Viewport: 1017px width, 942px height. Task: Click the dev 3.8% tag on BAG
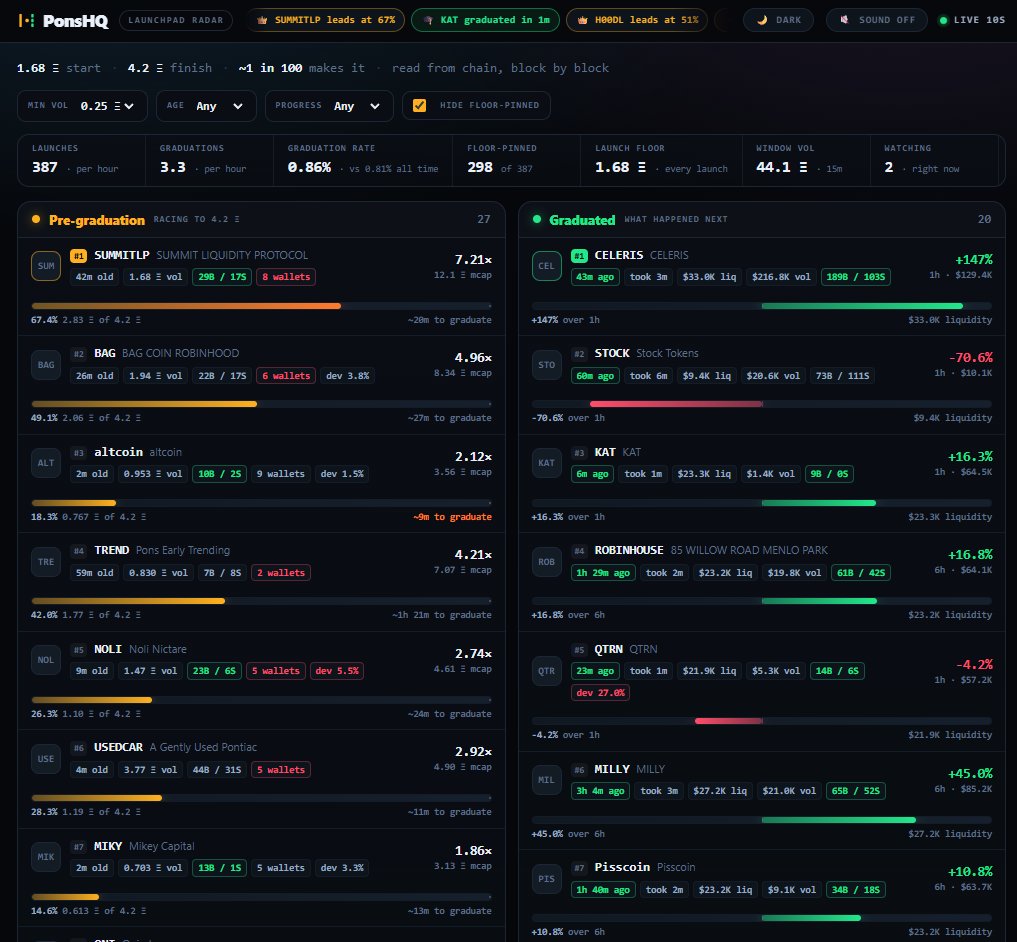(x=348, y=376)
